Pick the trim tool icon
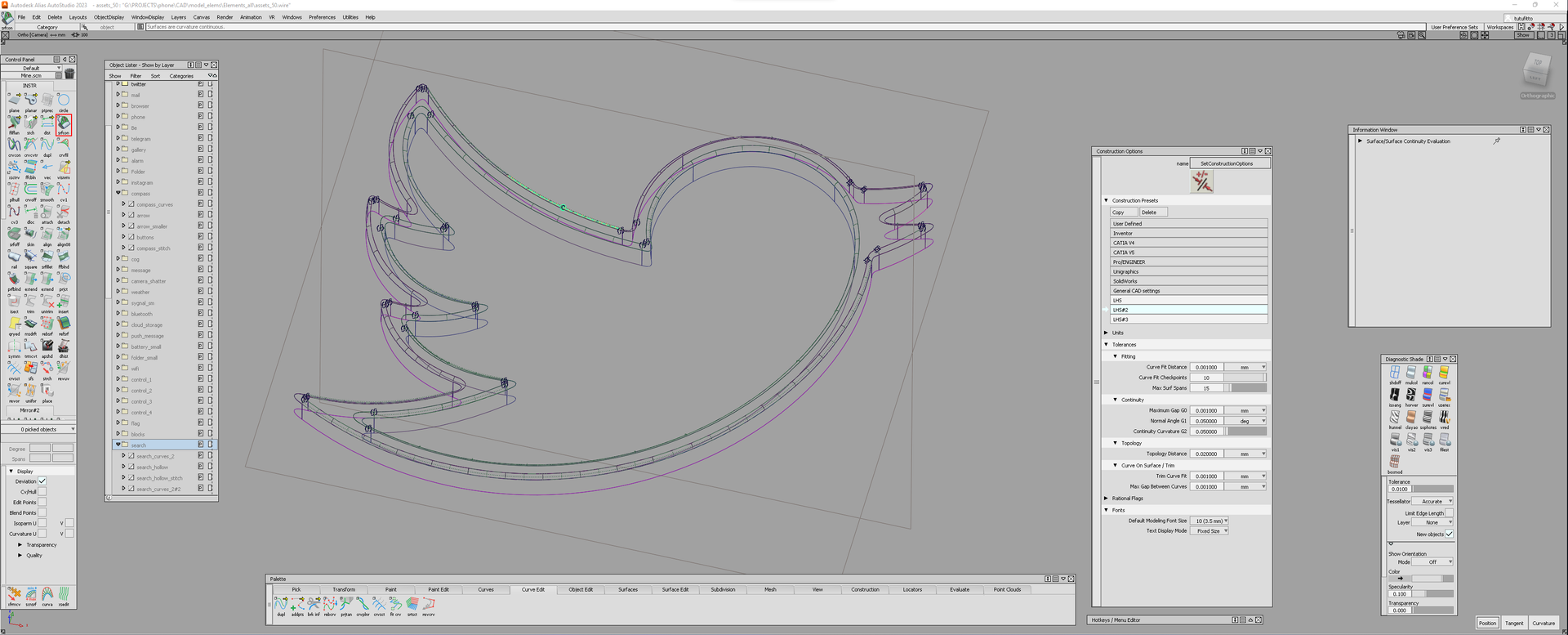The width and height of the screenshot is (1568, 635). [x=30, y=302]
